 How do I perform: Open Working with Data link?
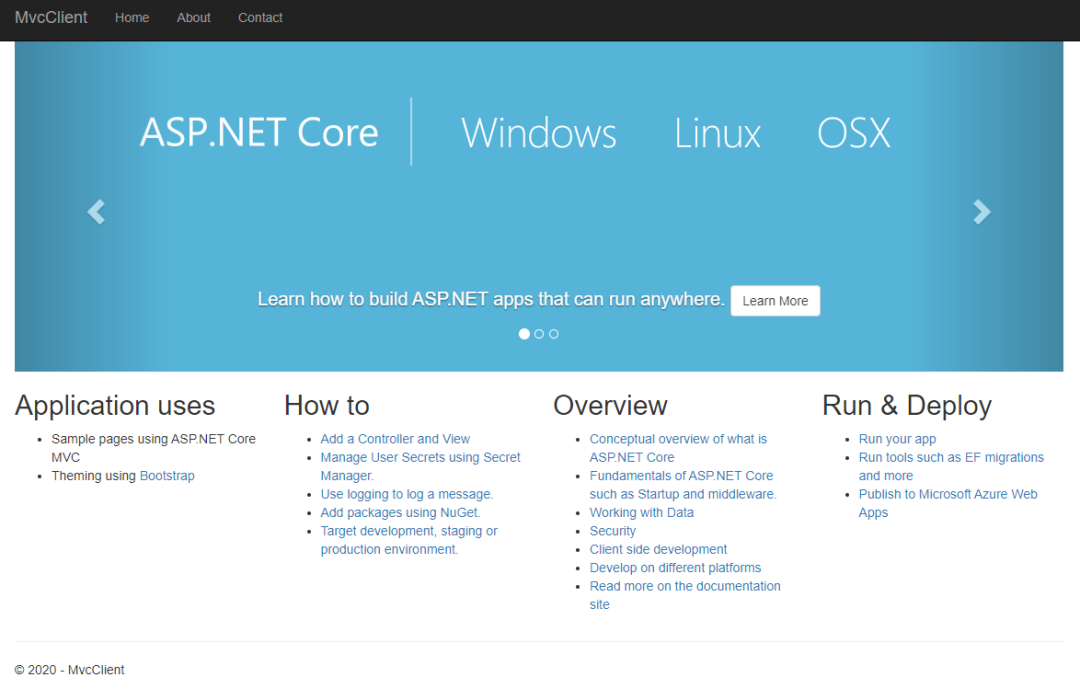641,513
